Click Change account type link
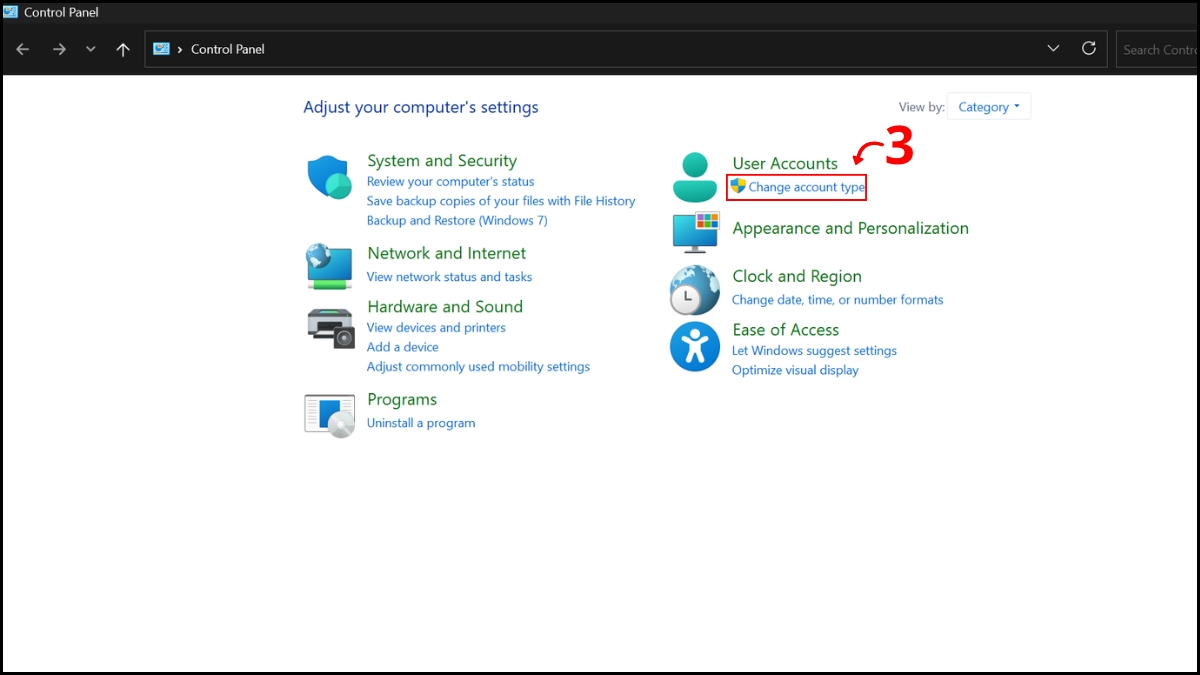 coord(807,187)
